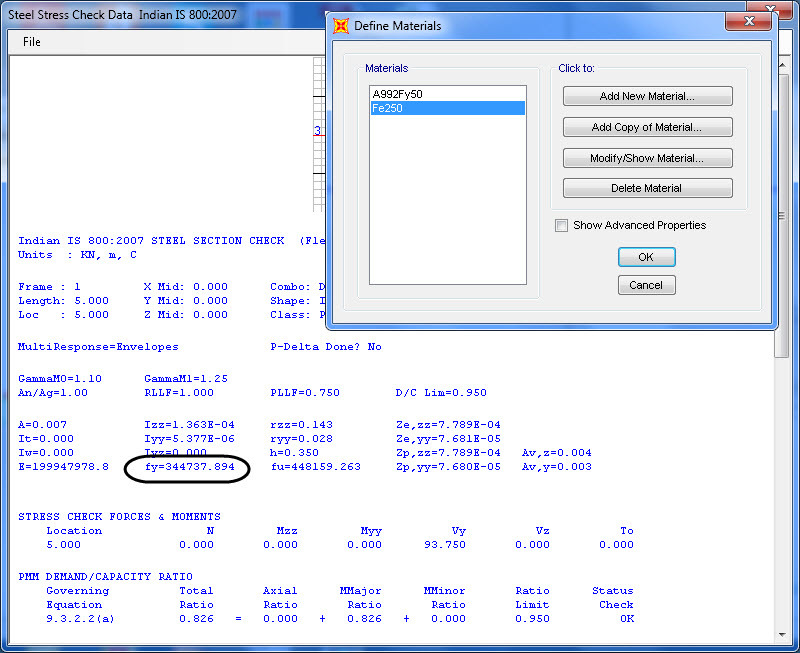
Task: Click the Vy value 93.750
Action: tap(445, 545)
